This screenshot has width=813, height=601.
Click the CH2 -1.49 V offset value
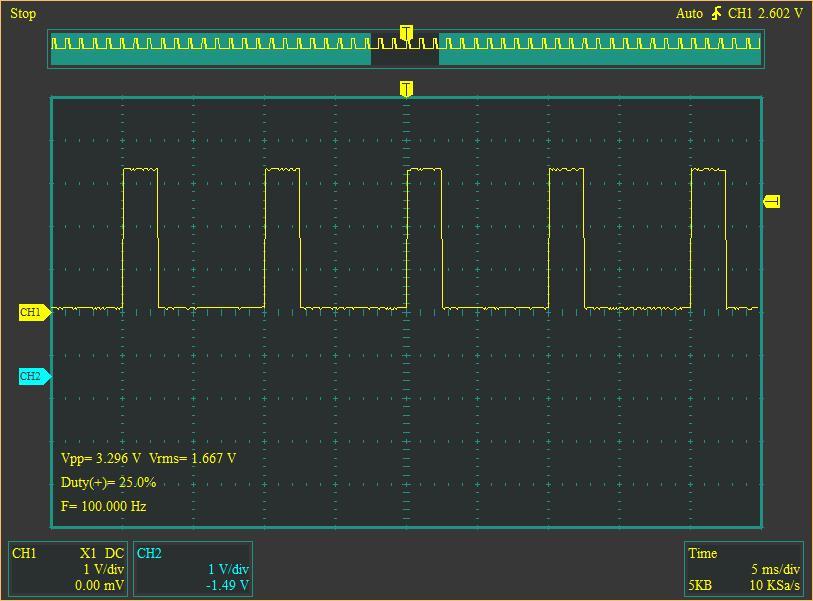point(228,585)
